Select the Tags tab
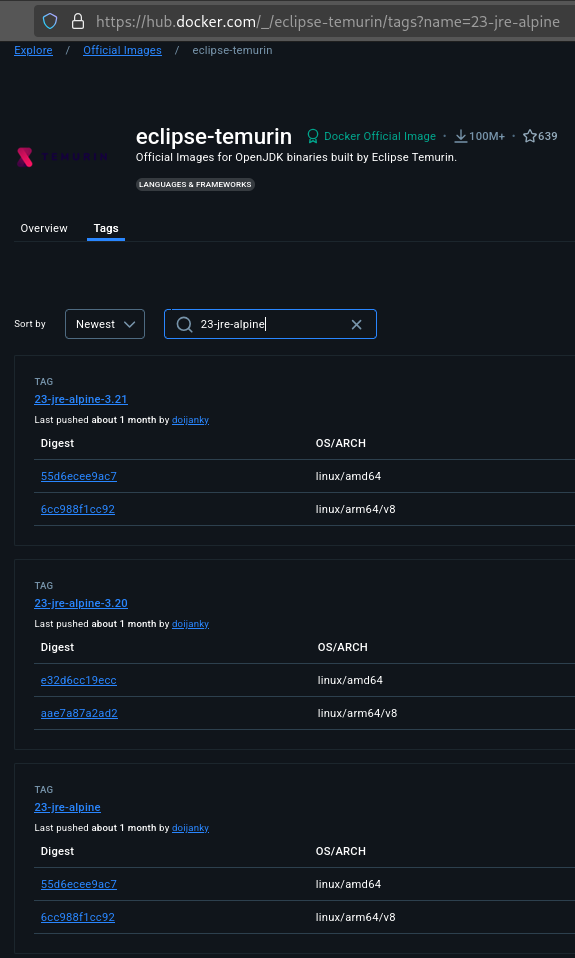This screenshot has width=575, height=958. pyautogui.click(x=106, y=228)
